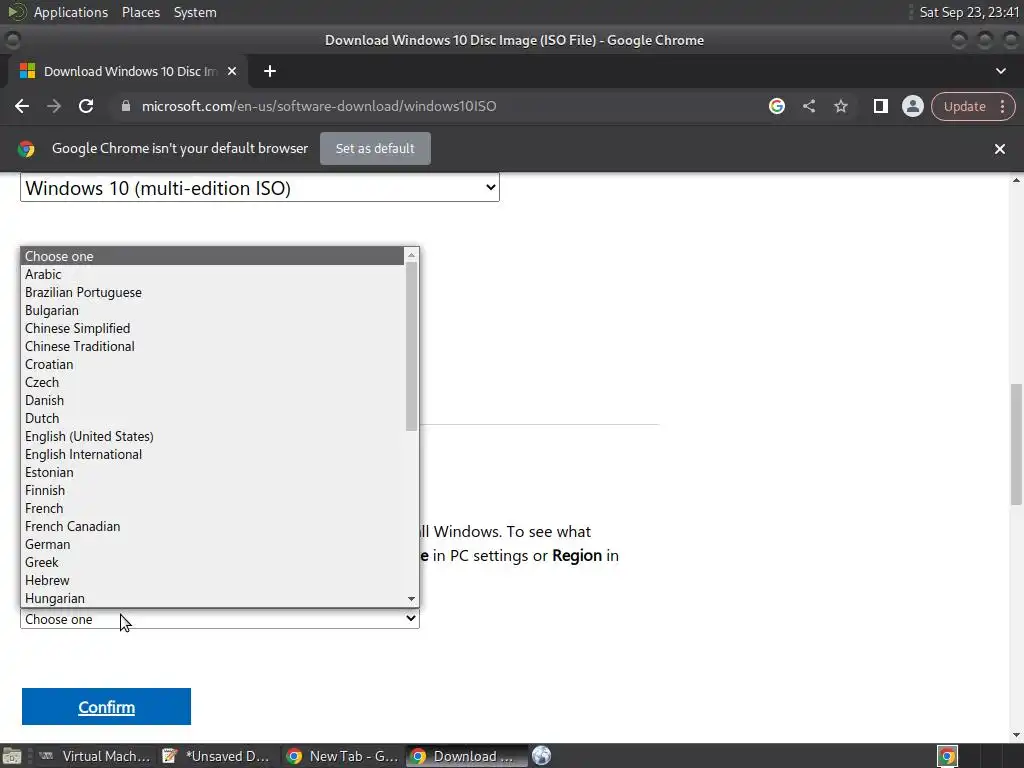This screenshot has height=768, width=1024.
Task: Open the Applications menu
Action: (71, 12)
